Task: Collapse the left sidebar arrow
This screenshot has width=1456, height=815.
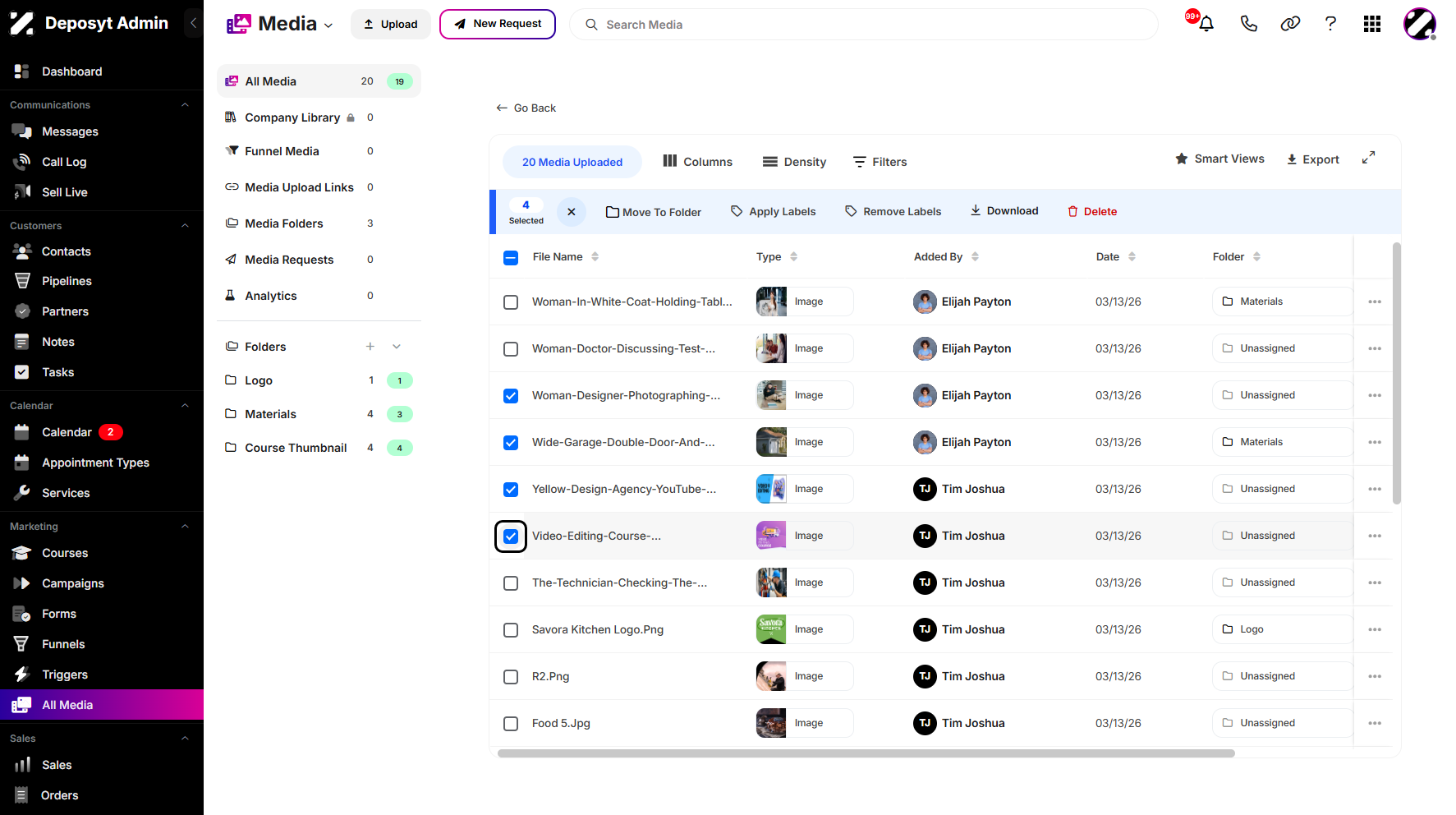Action: [194, 23]
